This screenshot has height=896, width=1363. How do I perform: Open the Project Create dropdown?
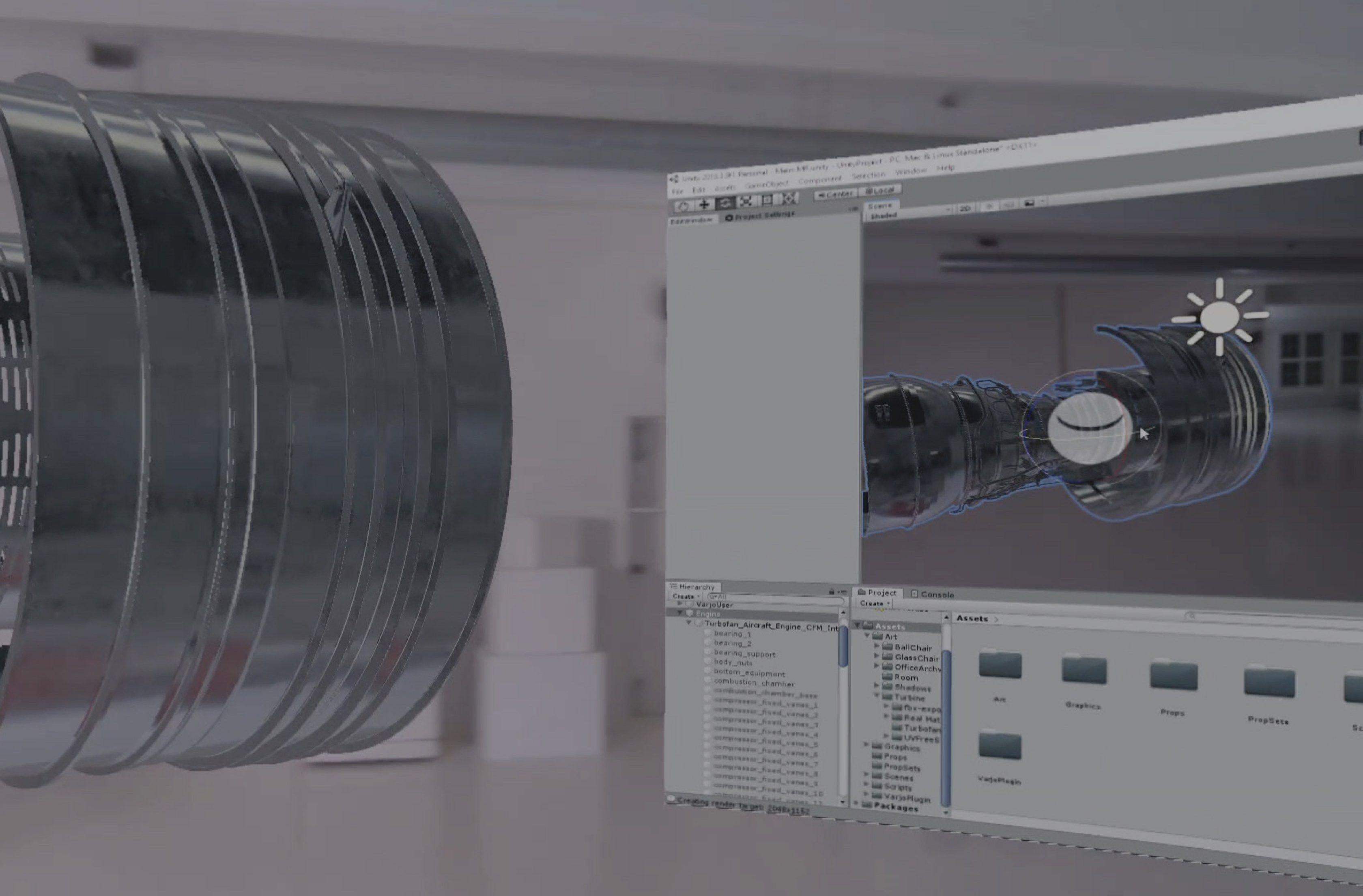(875, 604)
